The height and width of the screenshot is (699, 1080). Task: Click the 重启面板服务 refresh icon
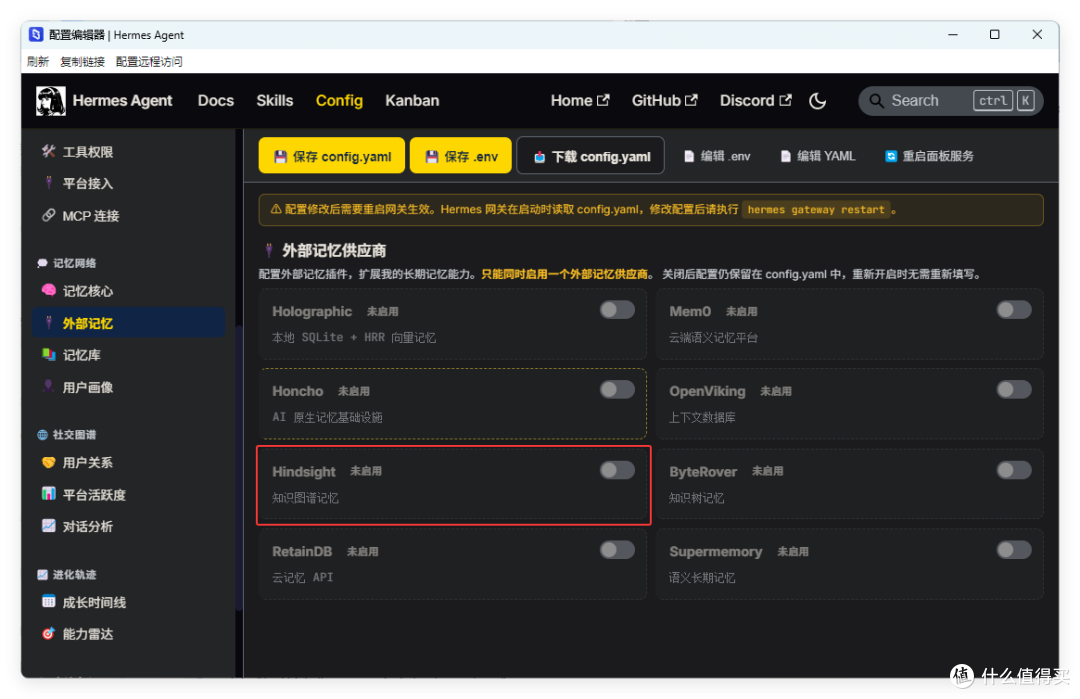click(x=891, y=156)
